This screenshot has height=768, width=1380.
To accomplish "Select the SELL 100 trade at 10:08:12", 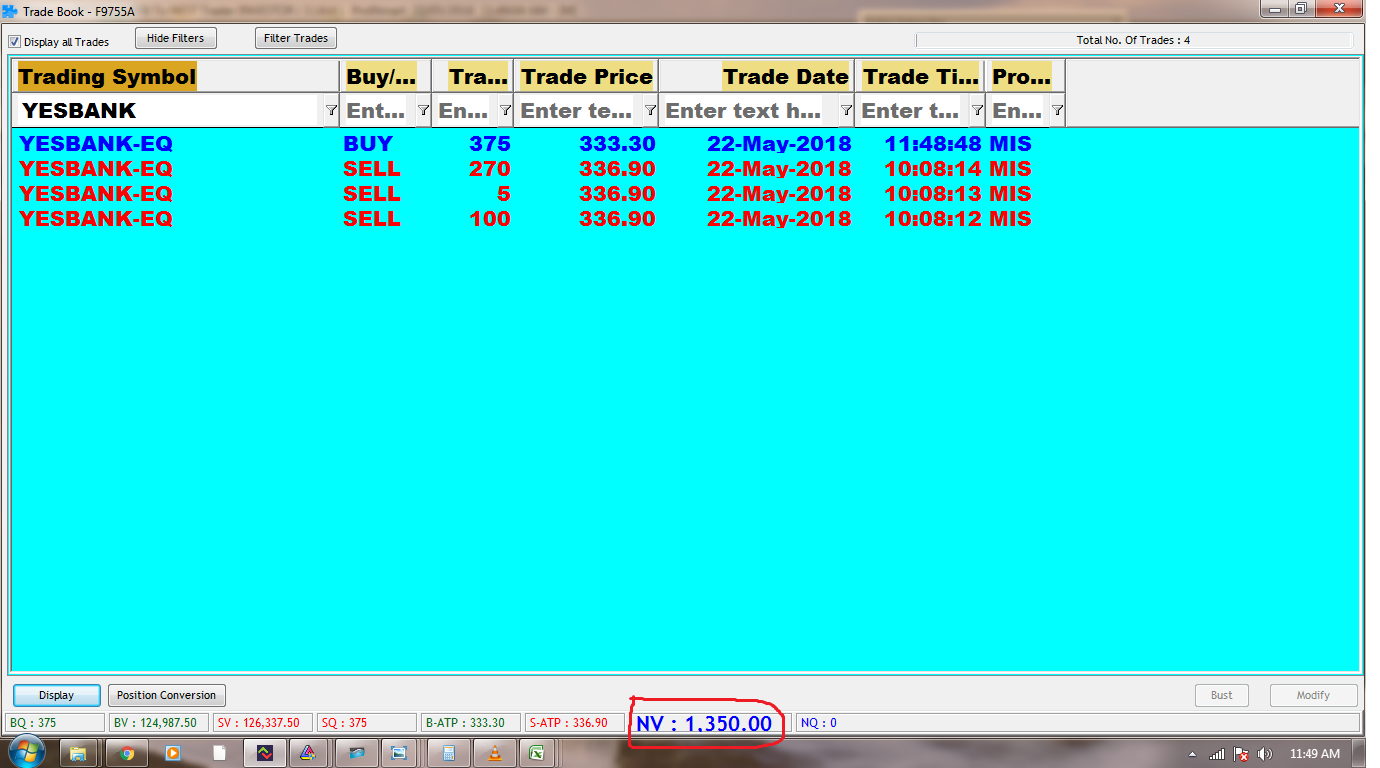I will click(x=685, y=219).
